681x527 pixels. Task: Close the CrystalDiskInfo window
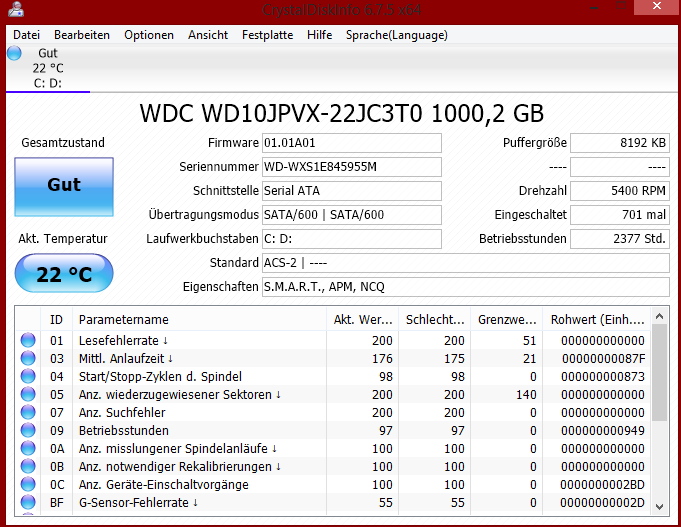(657, 7)
